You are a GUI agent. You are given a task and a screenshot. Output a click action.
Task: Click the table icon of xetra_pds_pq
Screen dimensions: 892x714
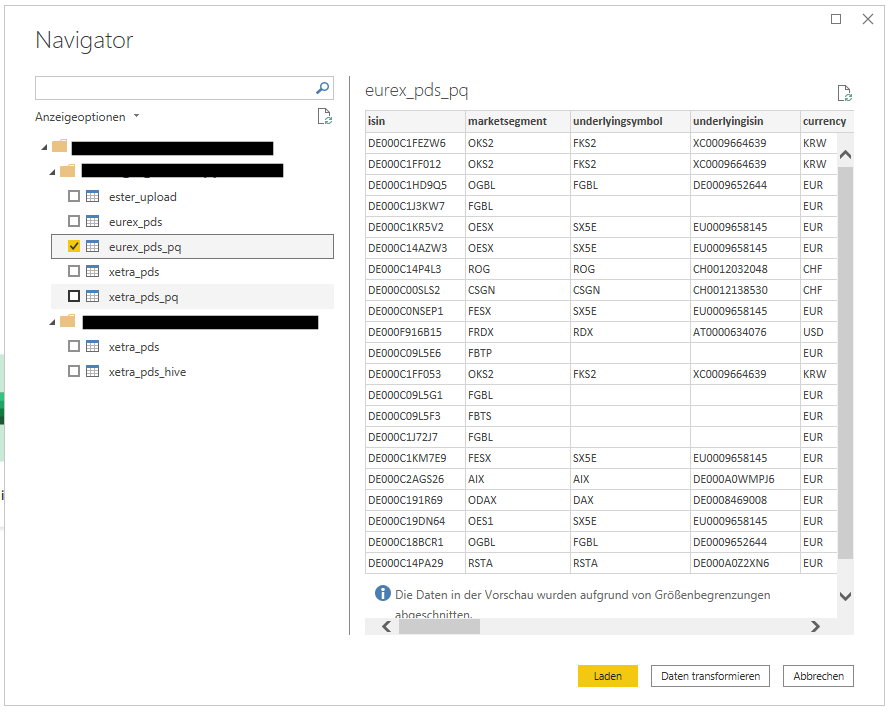pos(92,296)
